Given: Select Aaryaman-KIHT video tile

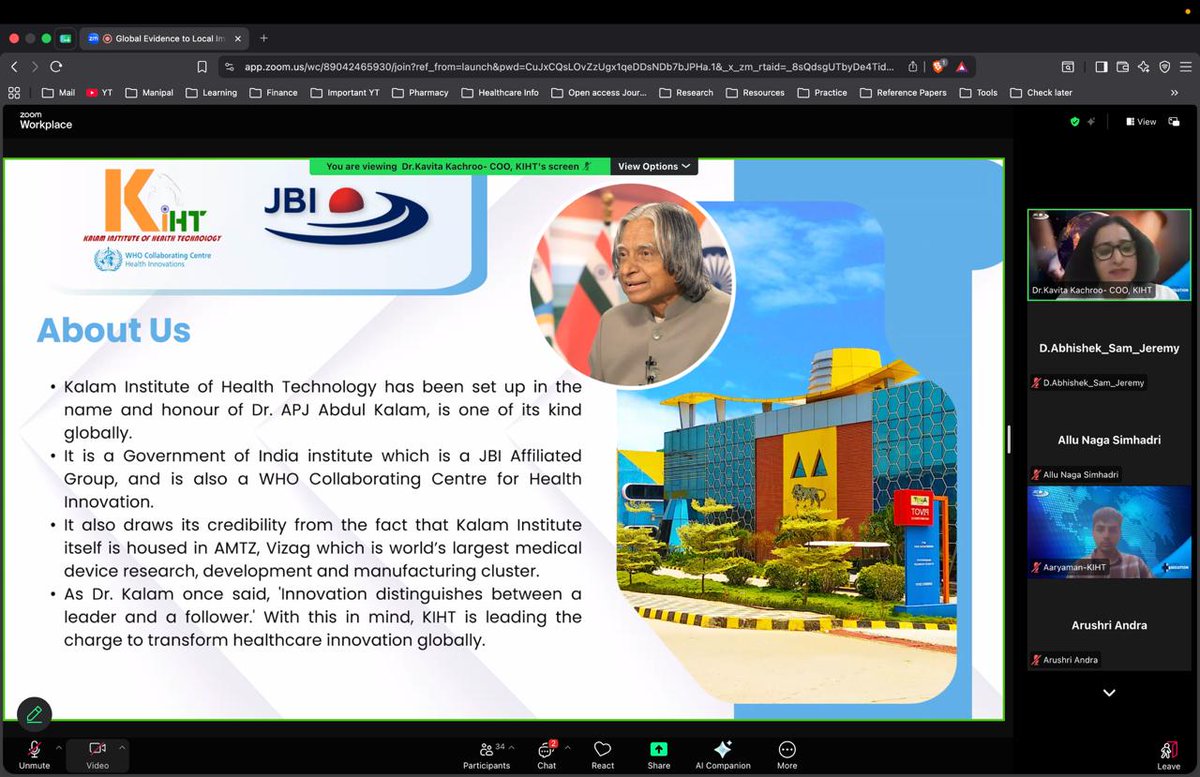Looking at the screenshot, I should tap(1109, 532).
